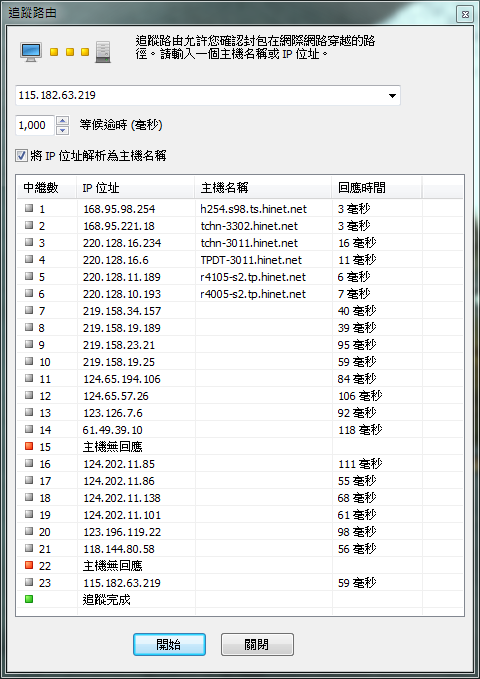Select IP address 124.202.11.138
The width and height of the screenshot is (480, 679).
122,498
